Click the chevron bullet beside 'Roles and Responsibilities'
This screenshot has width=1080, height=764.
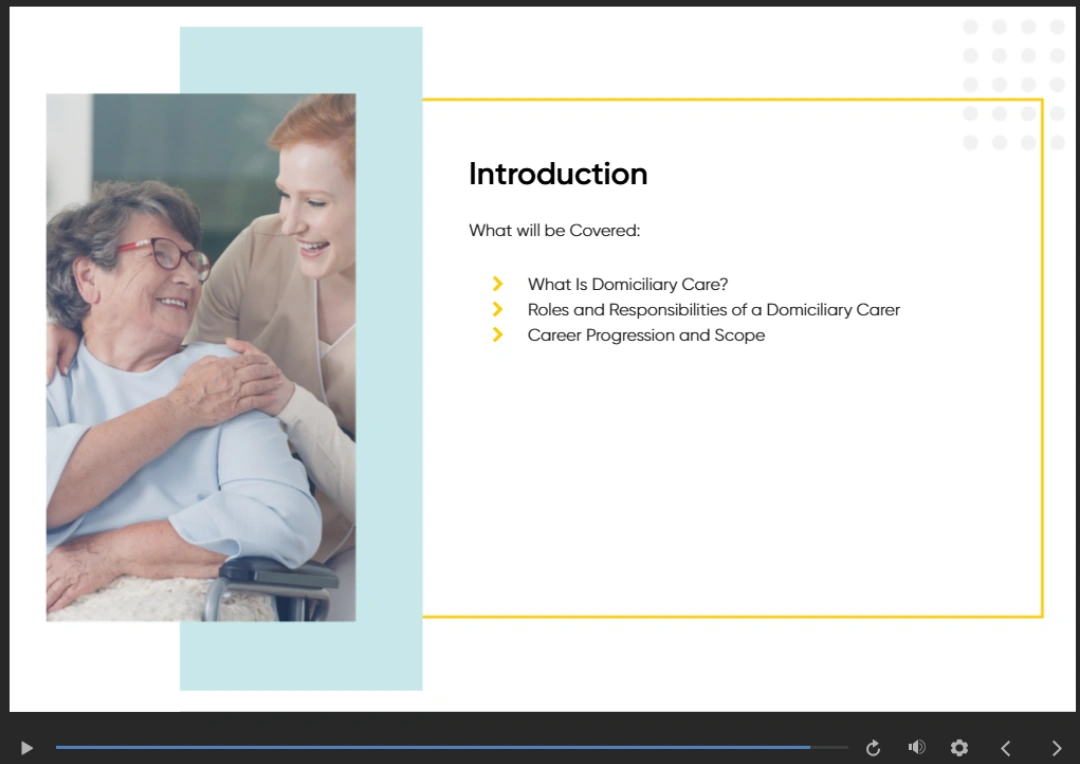pyautogui.click(x=498, y=309)
